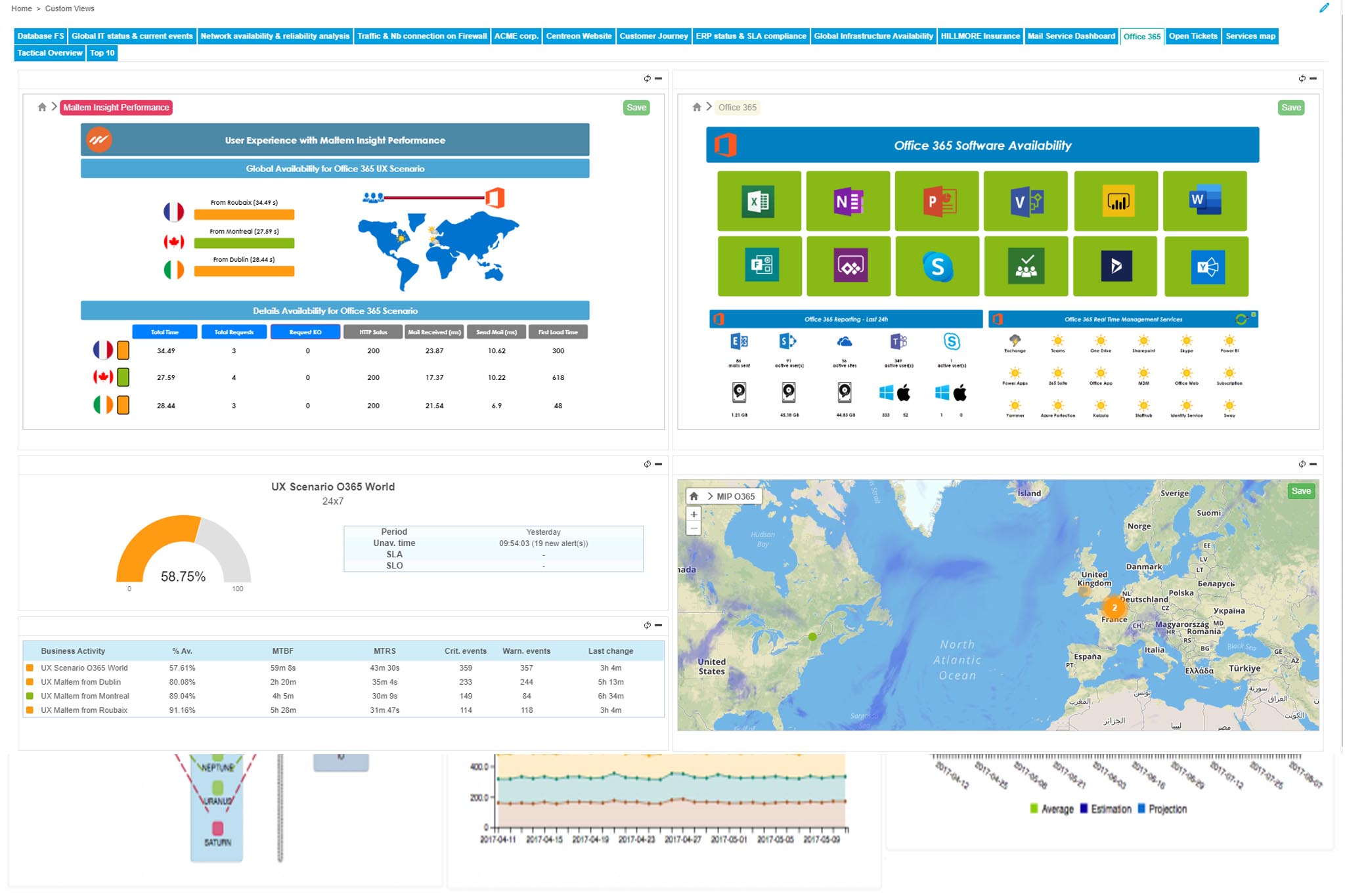The image size is (1345, 896).
Task: Click the home icon beside Maltem Insight Performance
Action: 42,107
